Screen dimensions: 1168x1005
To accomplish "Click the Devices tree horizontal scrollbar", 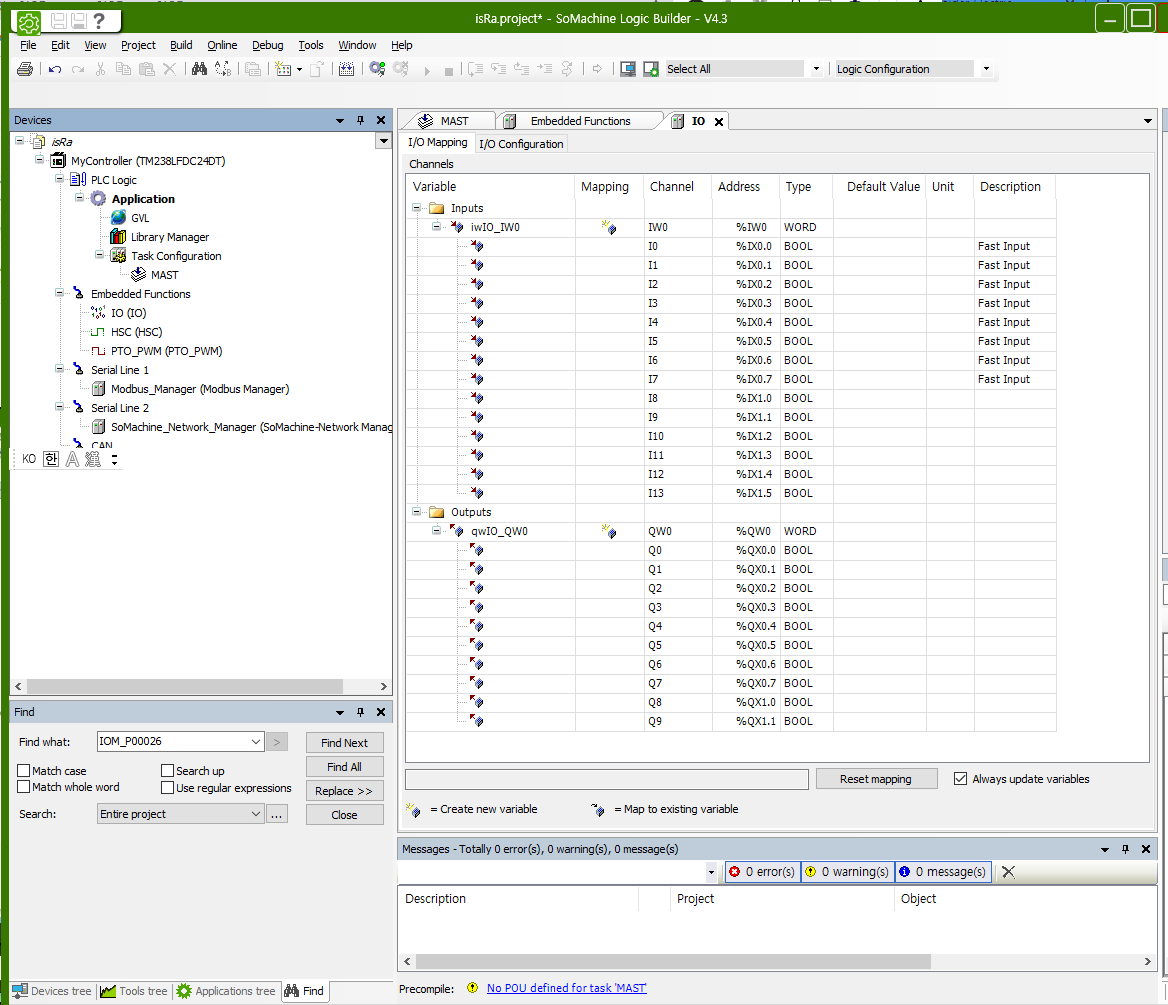I will 185,686.
